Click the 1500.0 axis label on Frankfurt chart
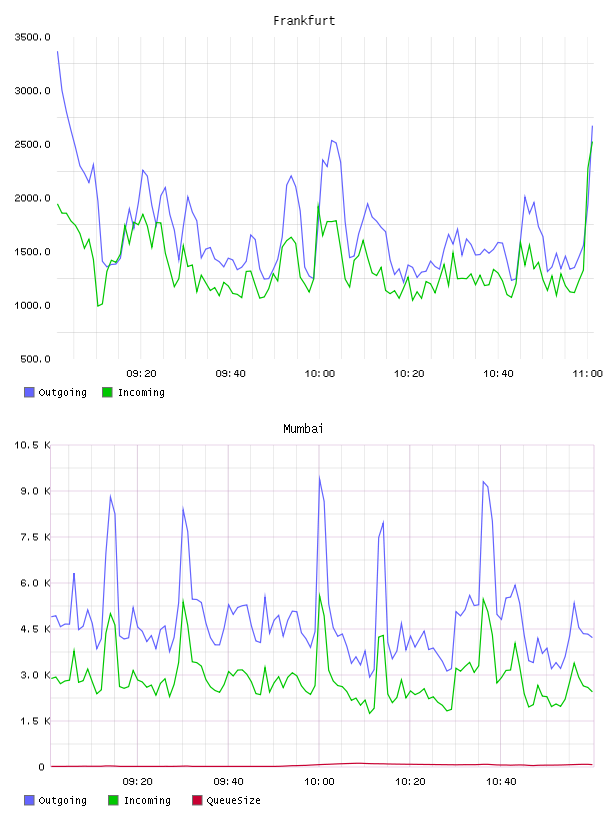The height and width of the screenshot is (816, 608). tap(32, 252)
